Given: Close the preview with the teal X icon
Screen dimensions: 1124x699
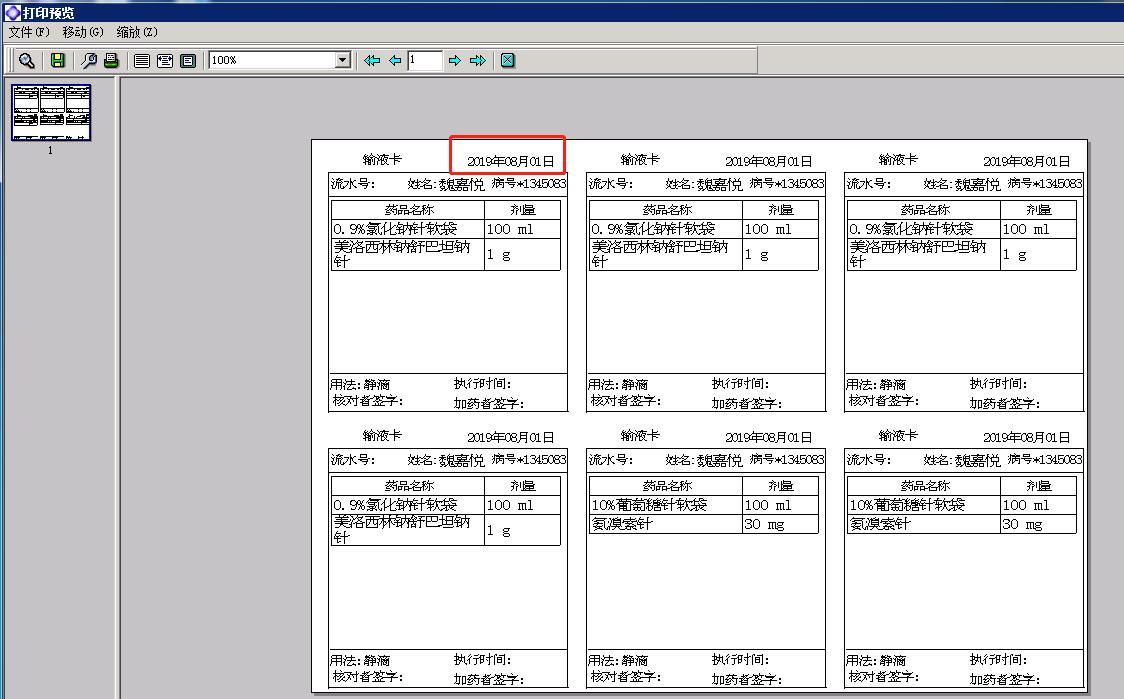Looking at the screenshot, I should [x=508, y=61].
